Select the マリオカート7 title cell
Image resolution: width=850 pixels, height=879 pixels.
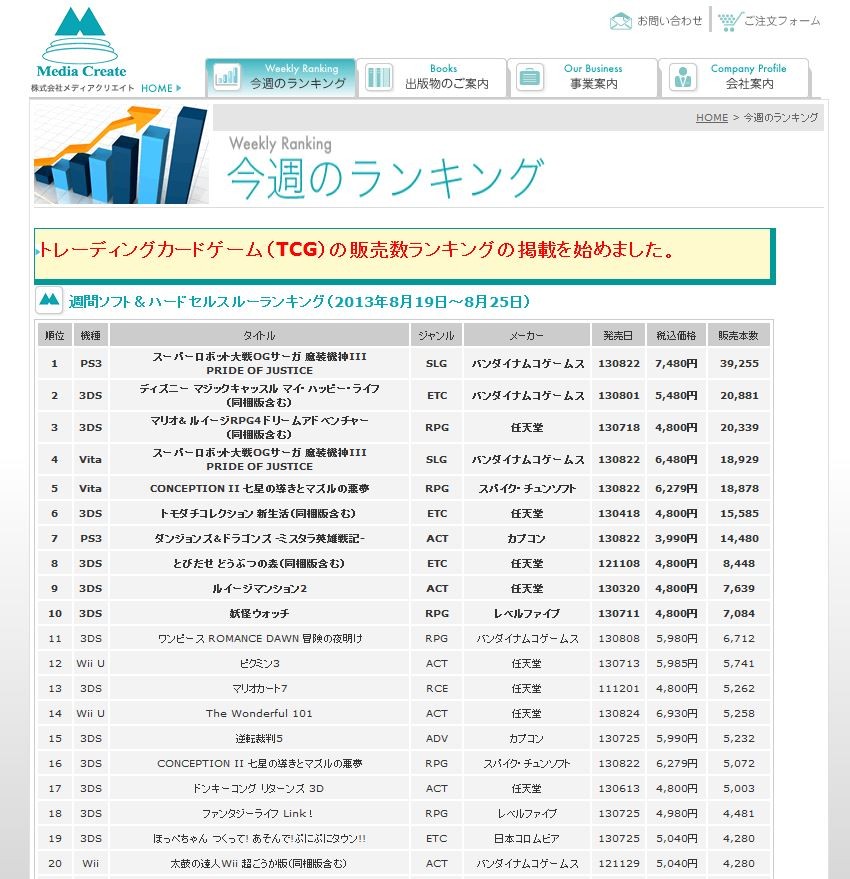coord(259,688)
